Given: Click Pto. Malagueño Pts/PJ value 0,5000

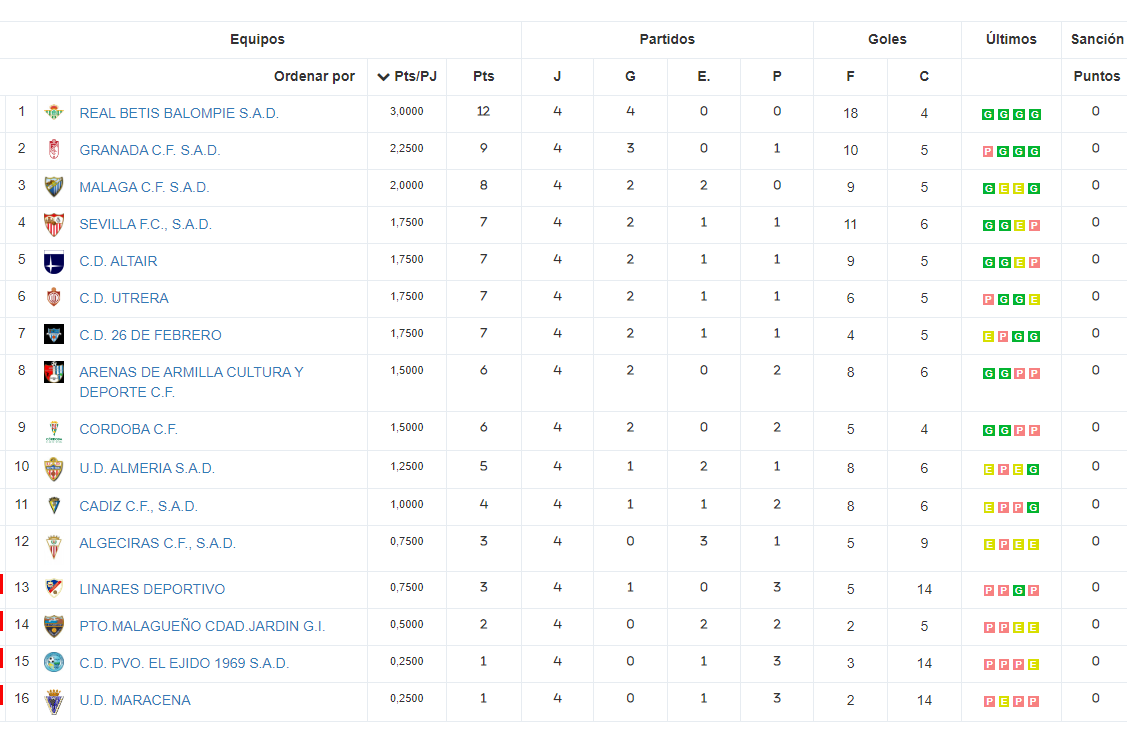Looking at the screenshot, I should click(407, 625).
